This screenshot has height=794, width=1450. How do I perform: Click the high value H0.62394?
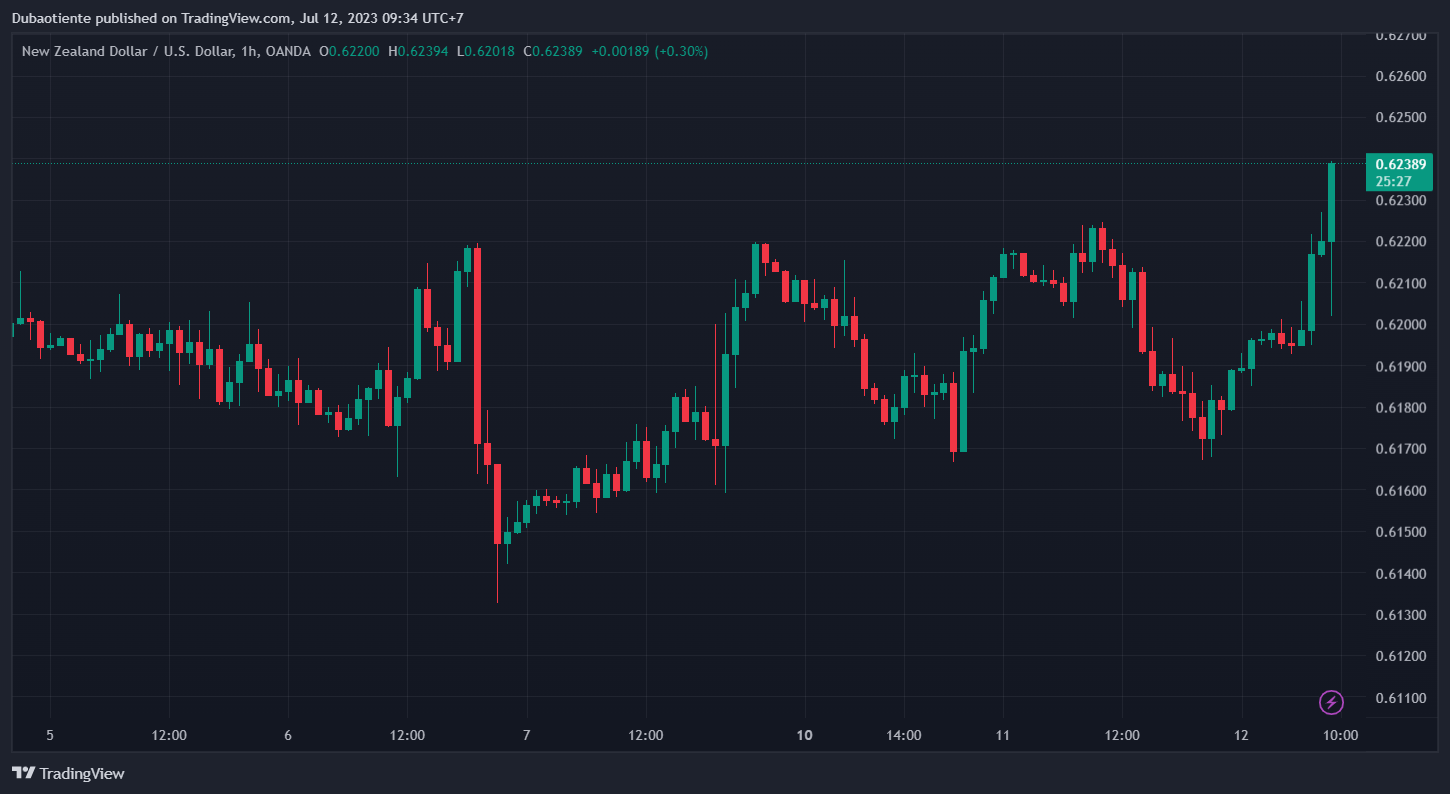point(418,51)
